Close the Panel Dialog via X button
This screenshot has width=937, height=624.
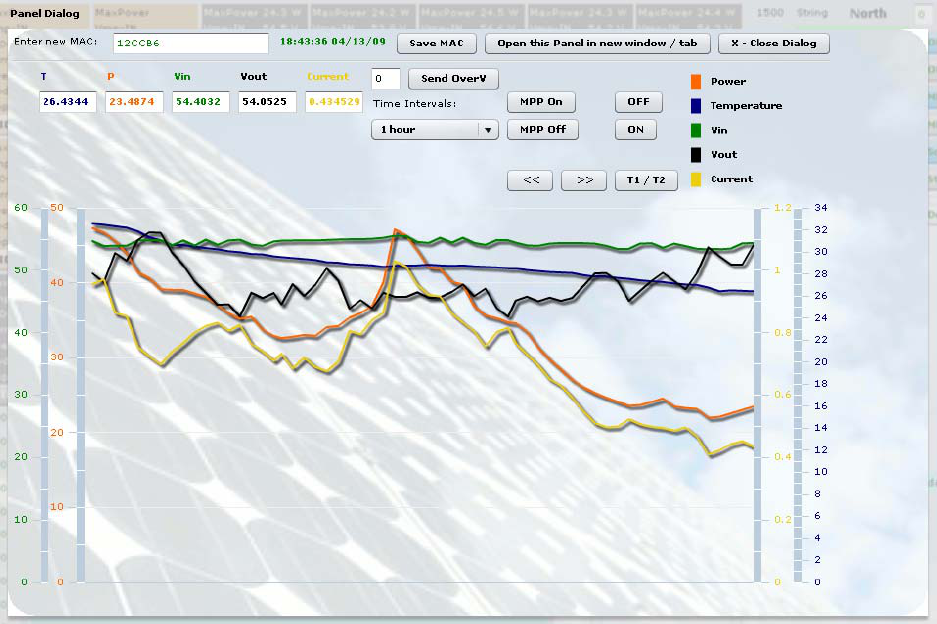(774, 43)
